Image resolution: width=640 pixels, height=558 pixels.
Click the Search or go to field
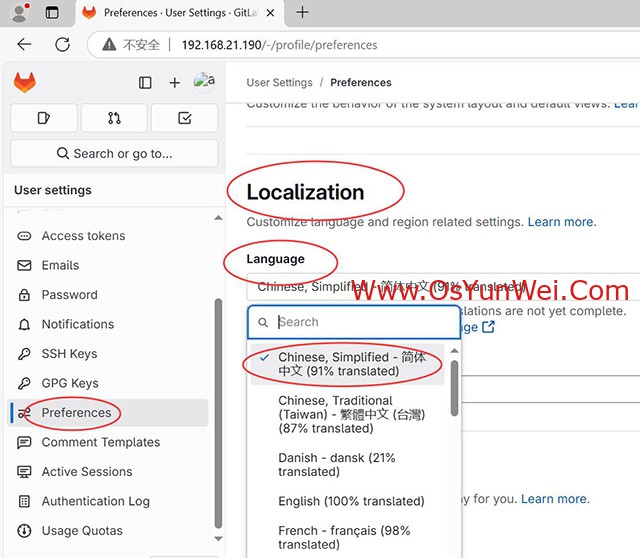coord(114,153)
